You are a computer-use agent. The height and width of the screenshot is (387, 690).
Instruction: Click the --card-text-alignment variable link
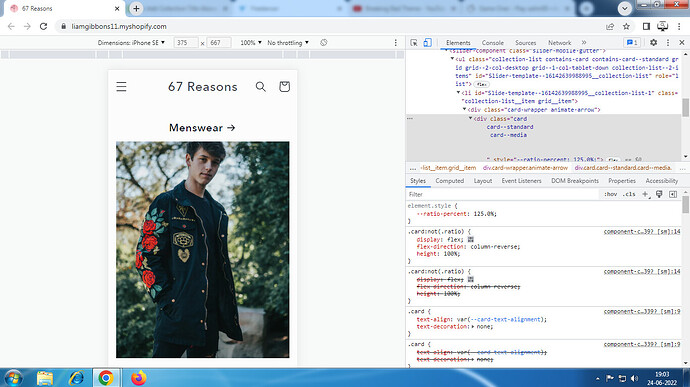(x=505, y=320)
